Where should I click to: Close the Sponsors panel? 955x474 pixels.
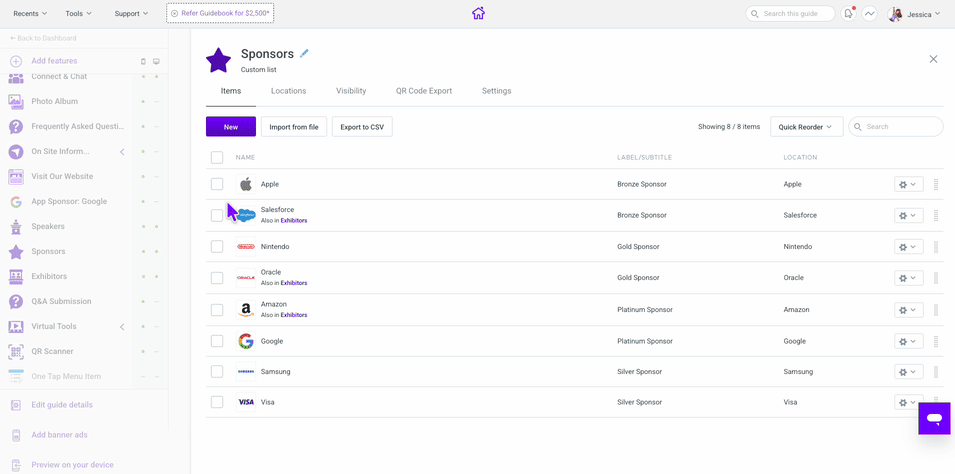coord(933,59)
